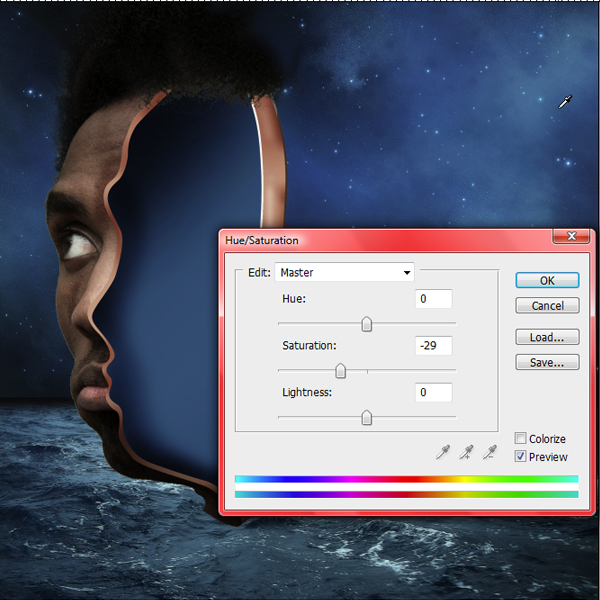Click the Save... button

point(547,362)
